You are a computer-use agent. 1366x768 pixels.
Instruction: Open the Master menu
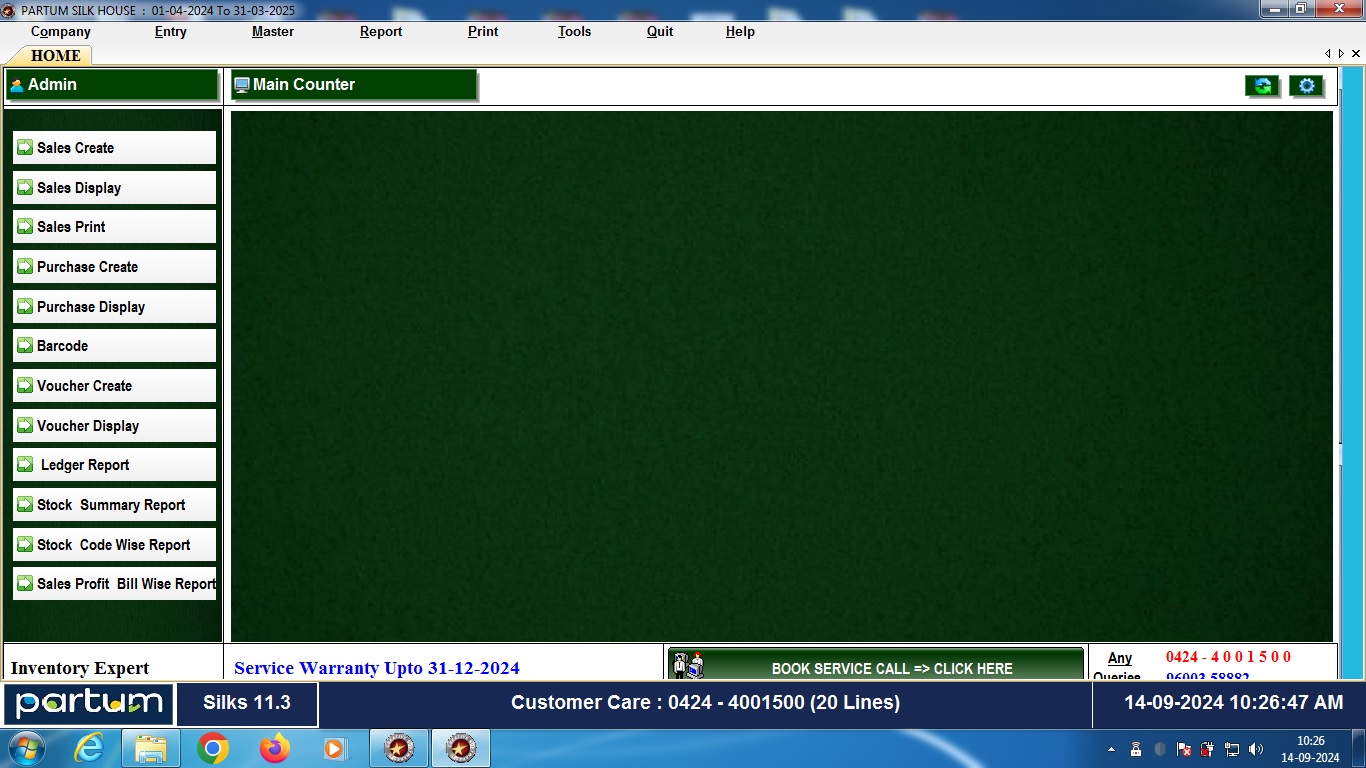273,31
